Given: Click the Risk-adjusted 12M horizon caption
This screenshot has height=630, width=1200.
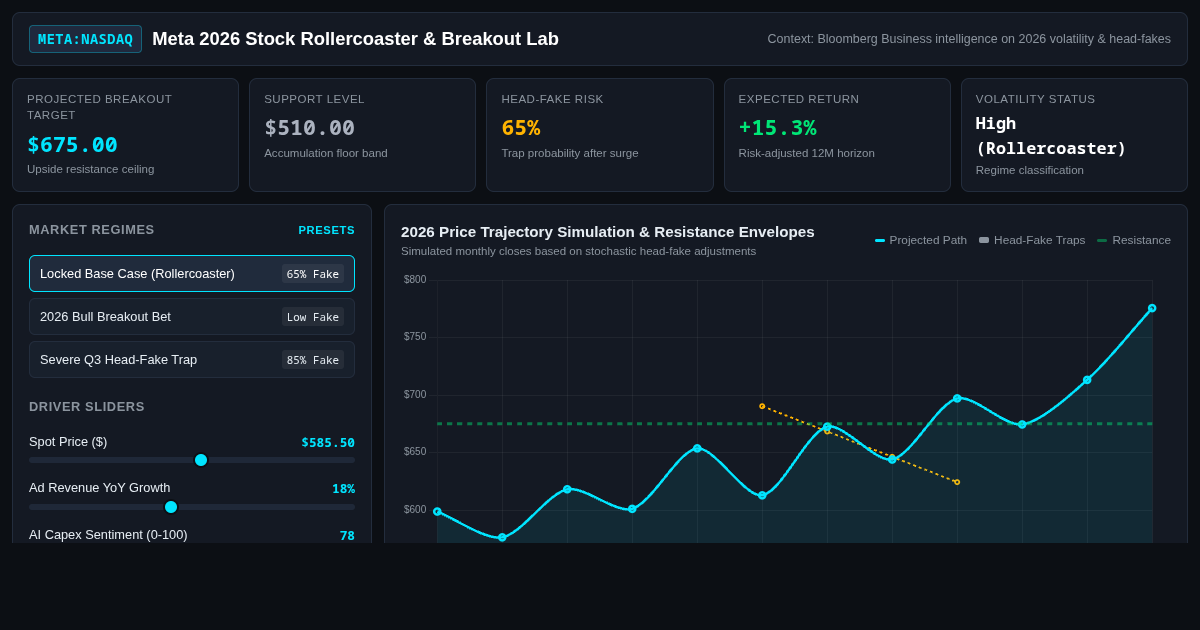Looking at the screenshot, I should click(x=807, y=153).
